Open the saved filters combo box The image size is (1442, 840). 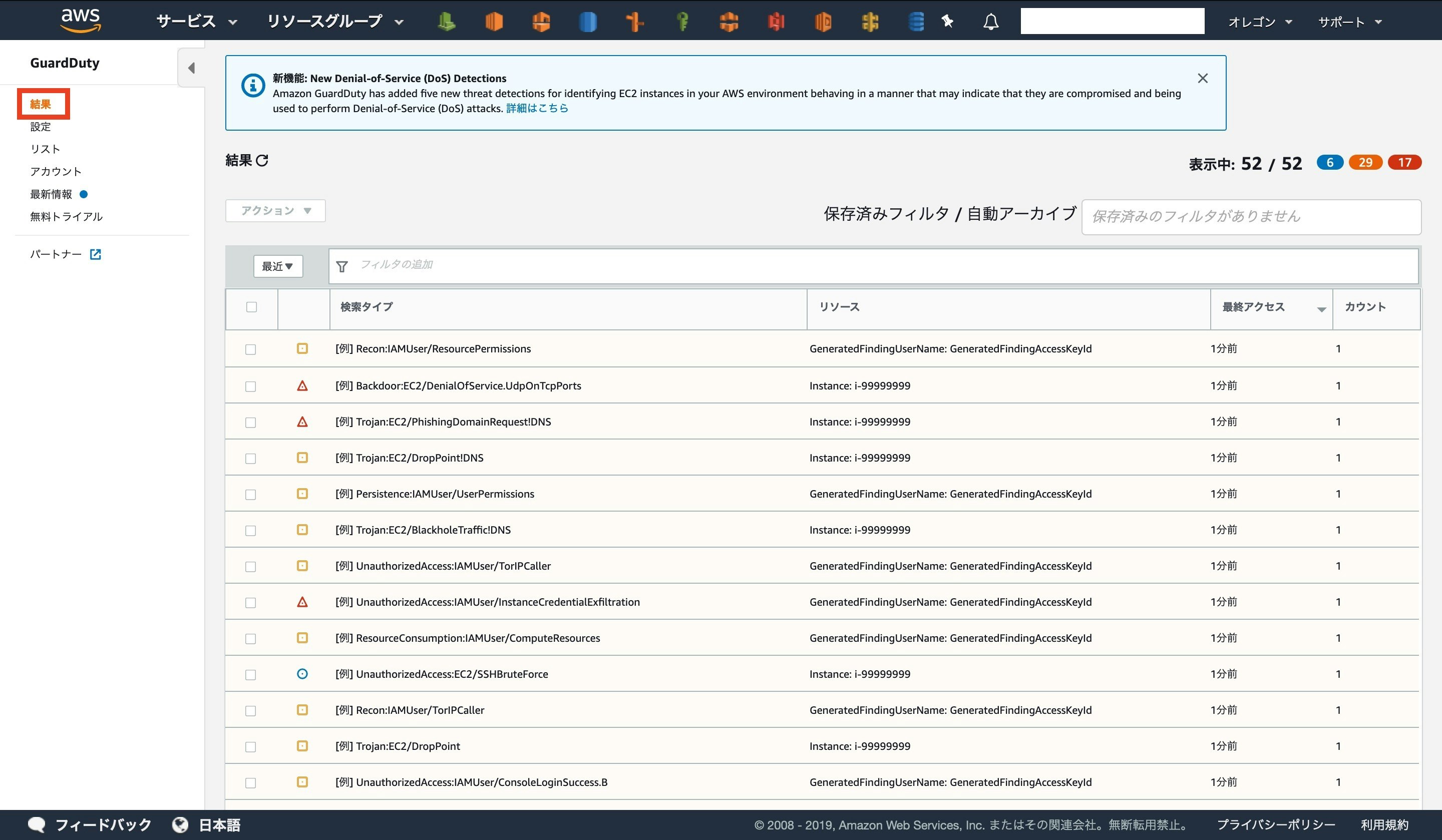pyautogui.click(x=1251, y=217)
